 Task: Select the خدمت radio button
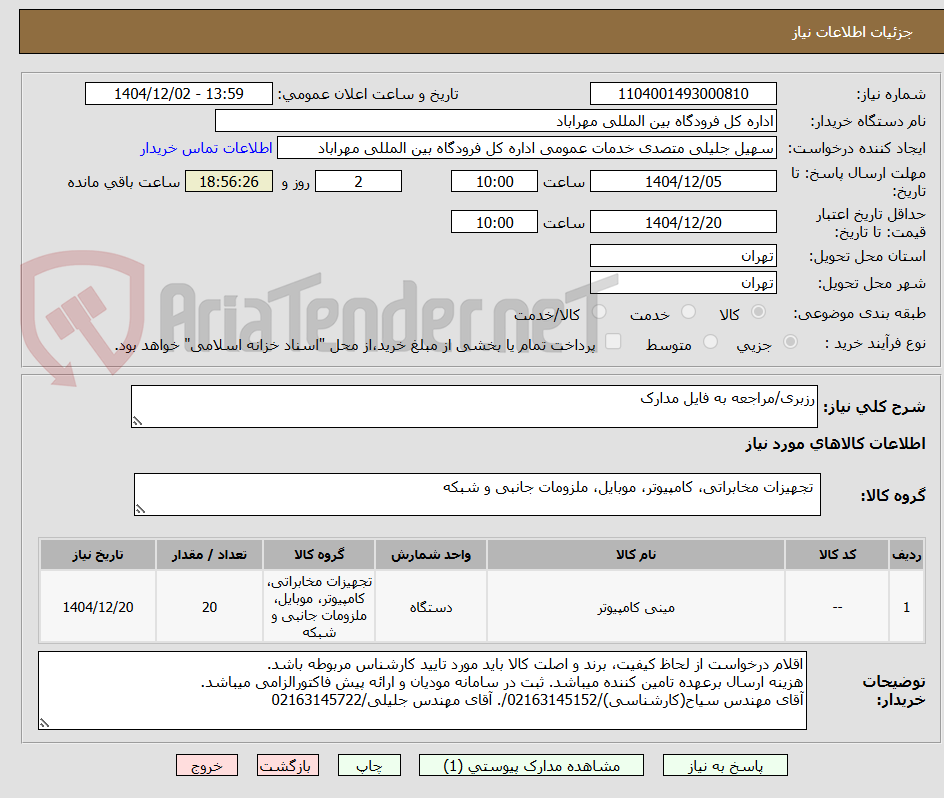[x=688, y=312]
